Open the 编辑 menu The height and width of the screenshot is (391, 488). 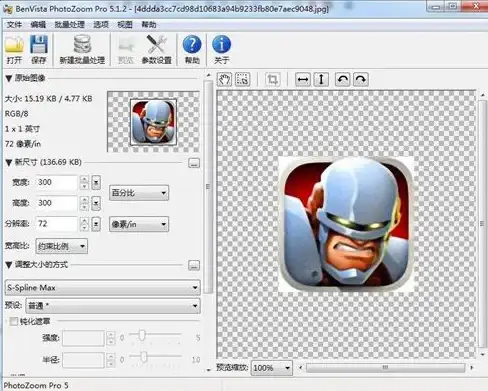click(38, 24)
